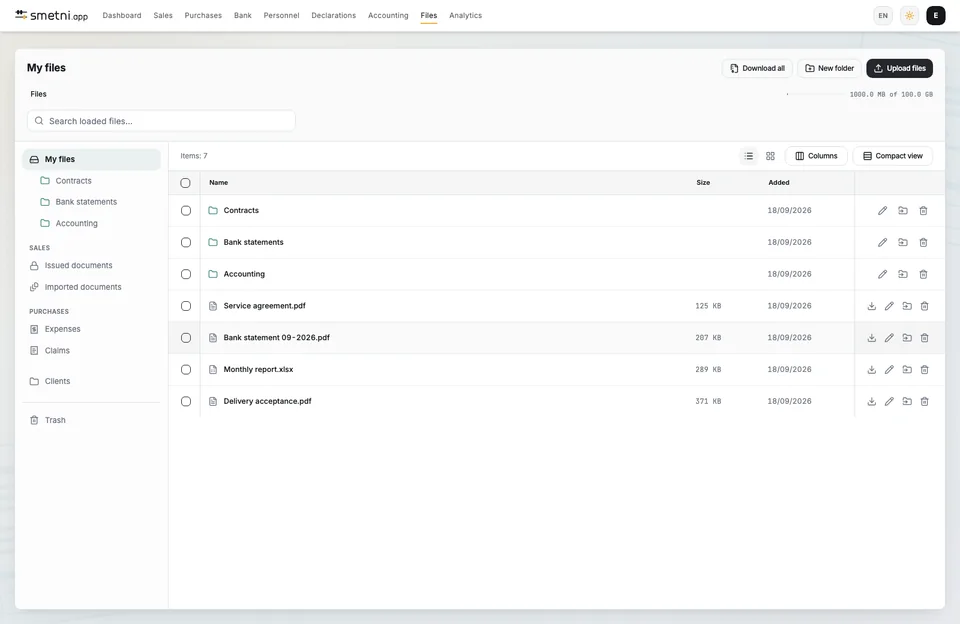Click the Upload files button
The width and height of the screenshot is (960, 624).
coord(899,69)
